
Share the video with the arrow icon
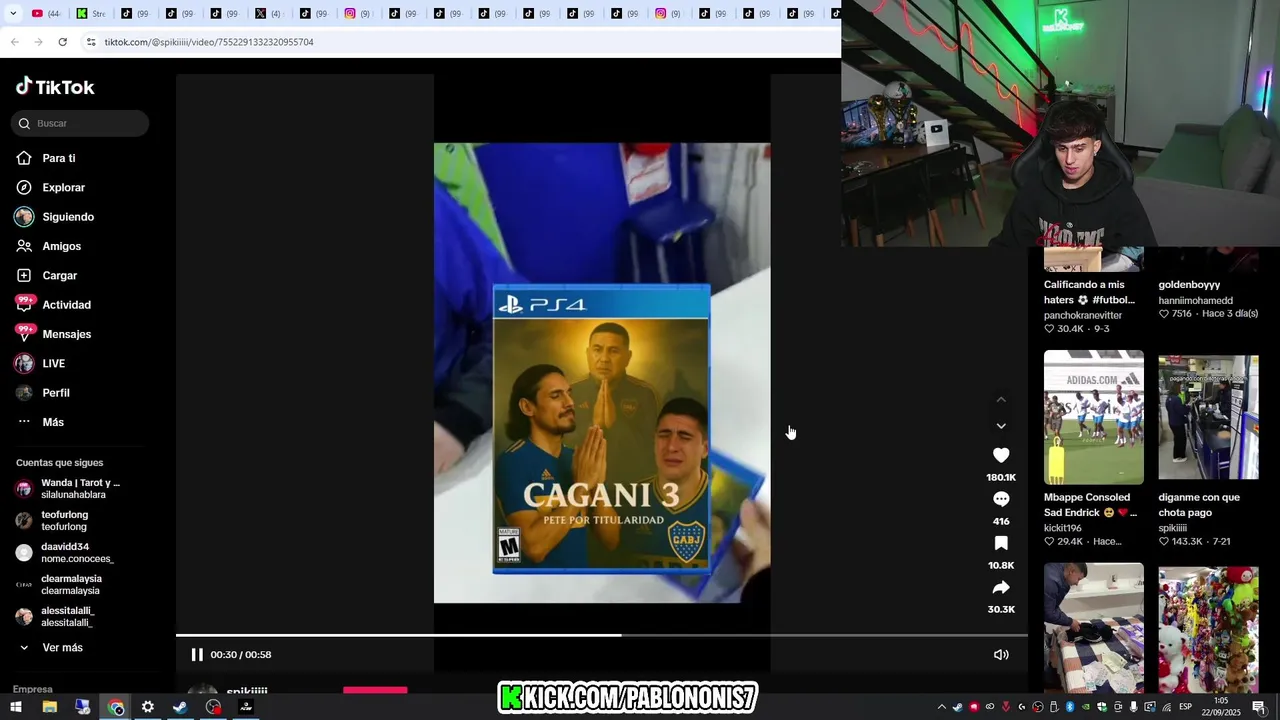pos(1001,587)
